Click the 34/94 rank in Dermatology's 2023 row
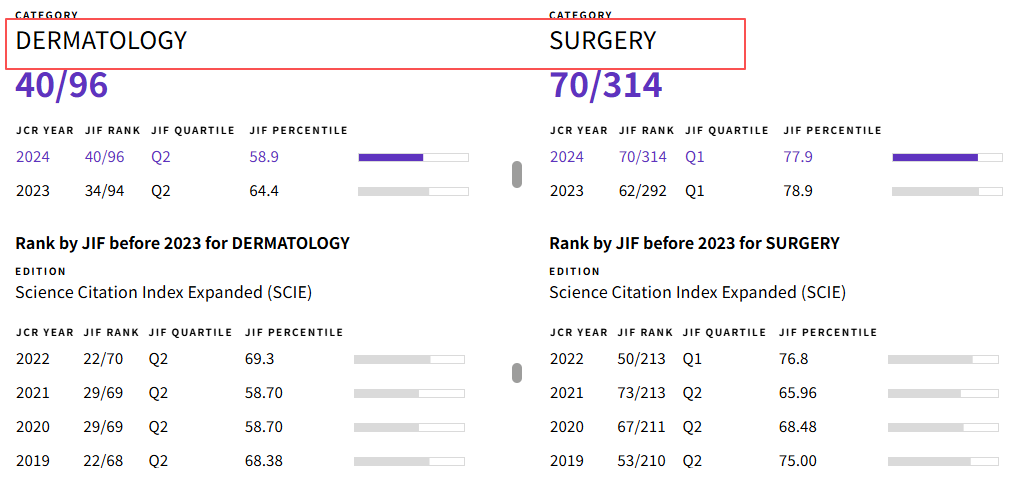The height and width of the screenshot is (492, 1023). (104, 191)
